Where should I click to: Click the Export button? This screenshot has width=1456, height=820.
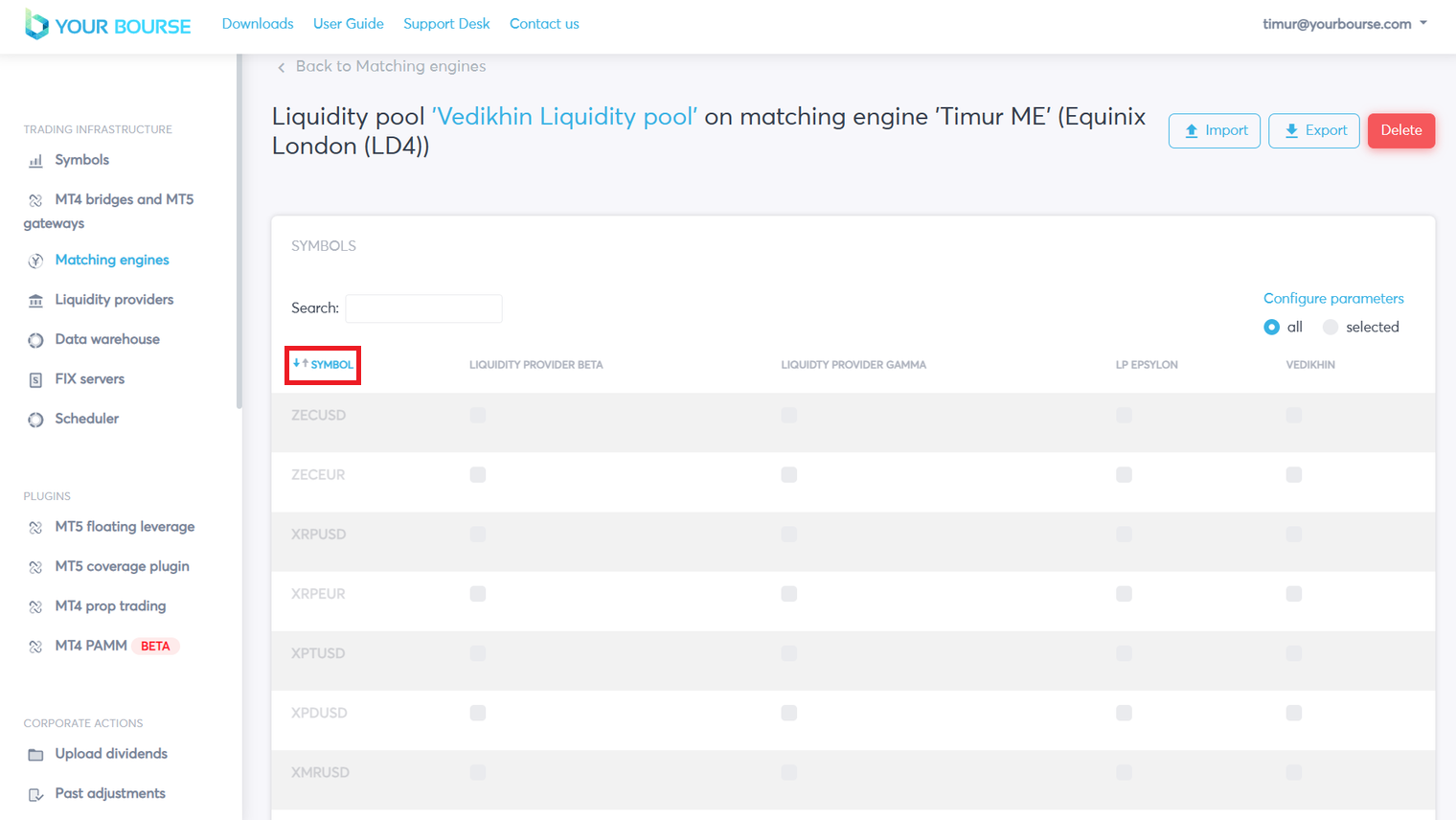(1313, 131)
